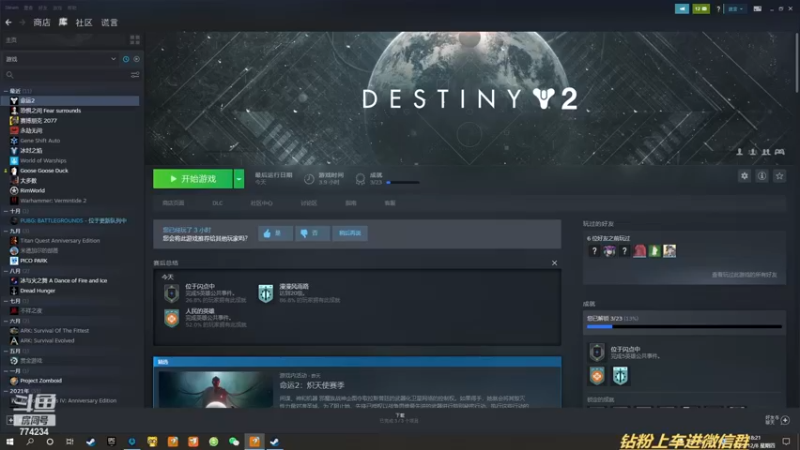Collapse the 十月 October group
Screen dimensions: 800x450
6,211
